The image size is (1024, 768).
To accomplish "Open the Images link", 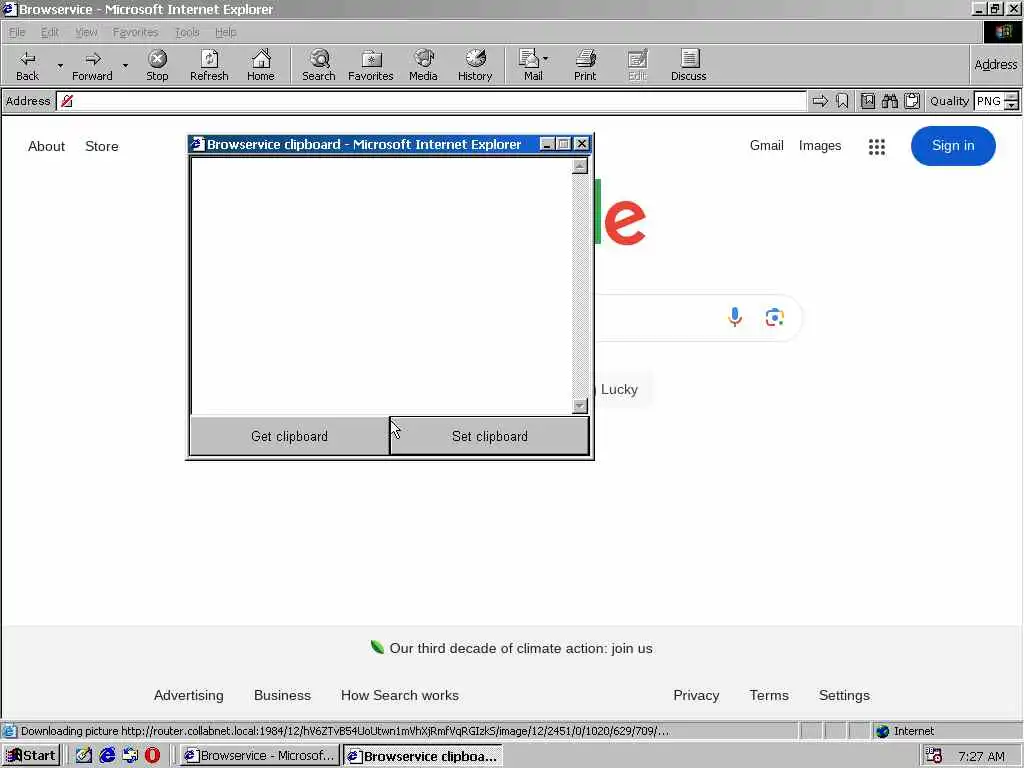I will [820, 146].
